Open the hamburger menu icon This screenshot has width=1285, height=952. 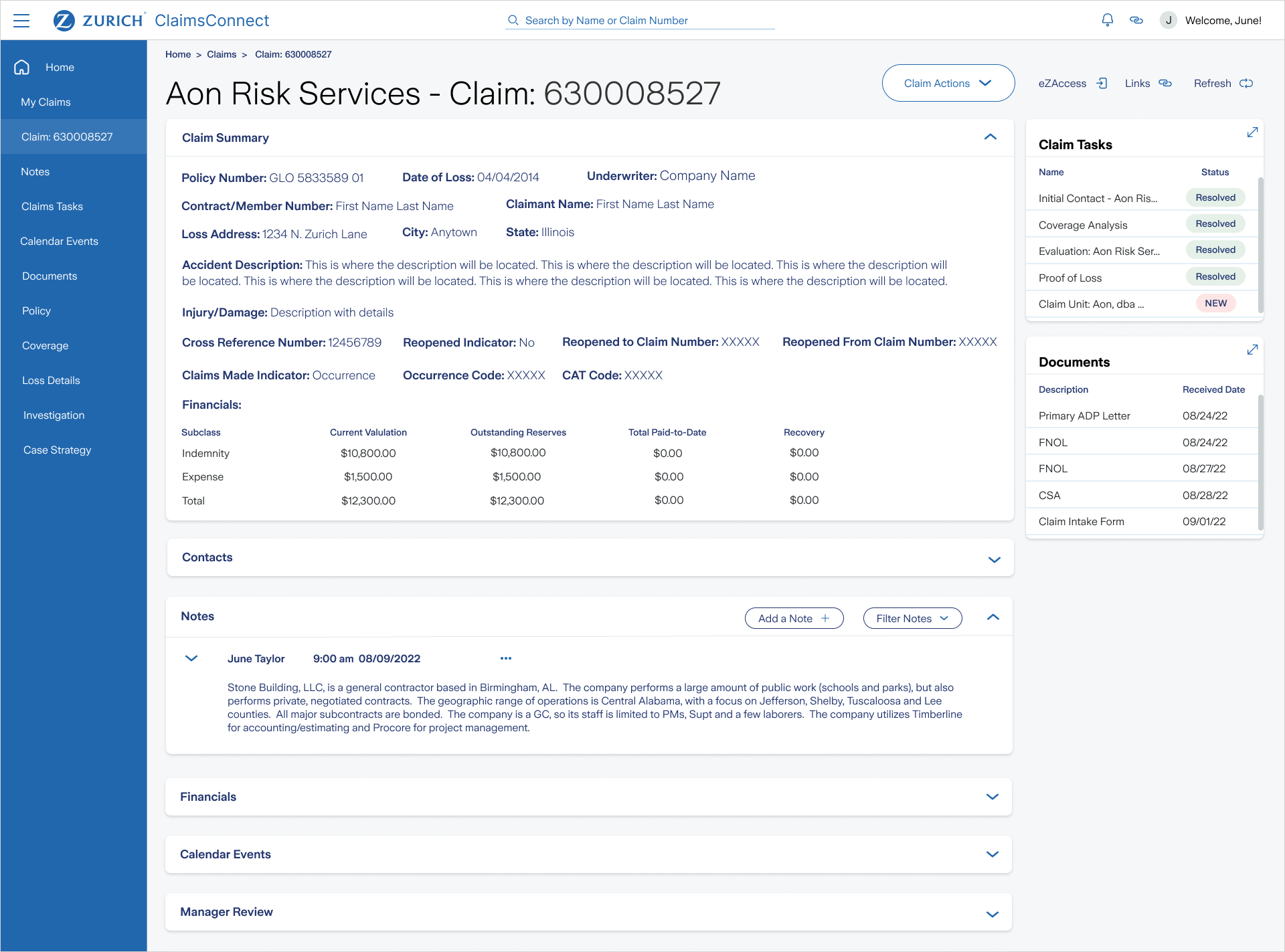click(x=21, y=21)
